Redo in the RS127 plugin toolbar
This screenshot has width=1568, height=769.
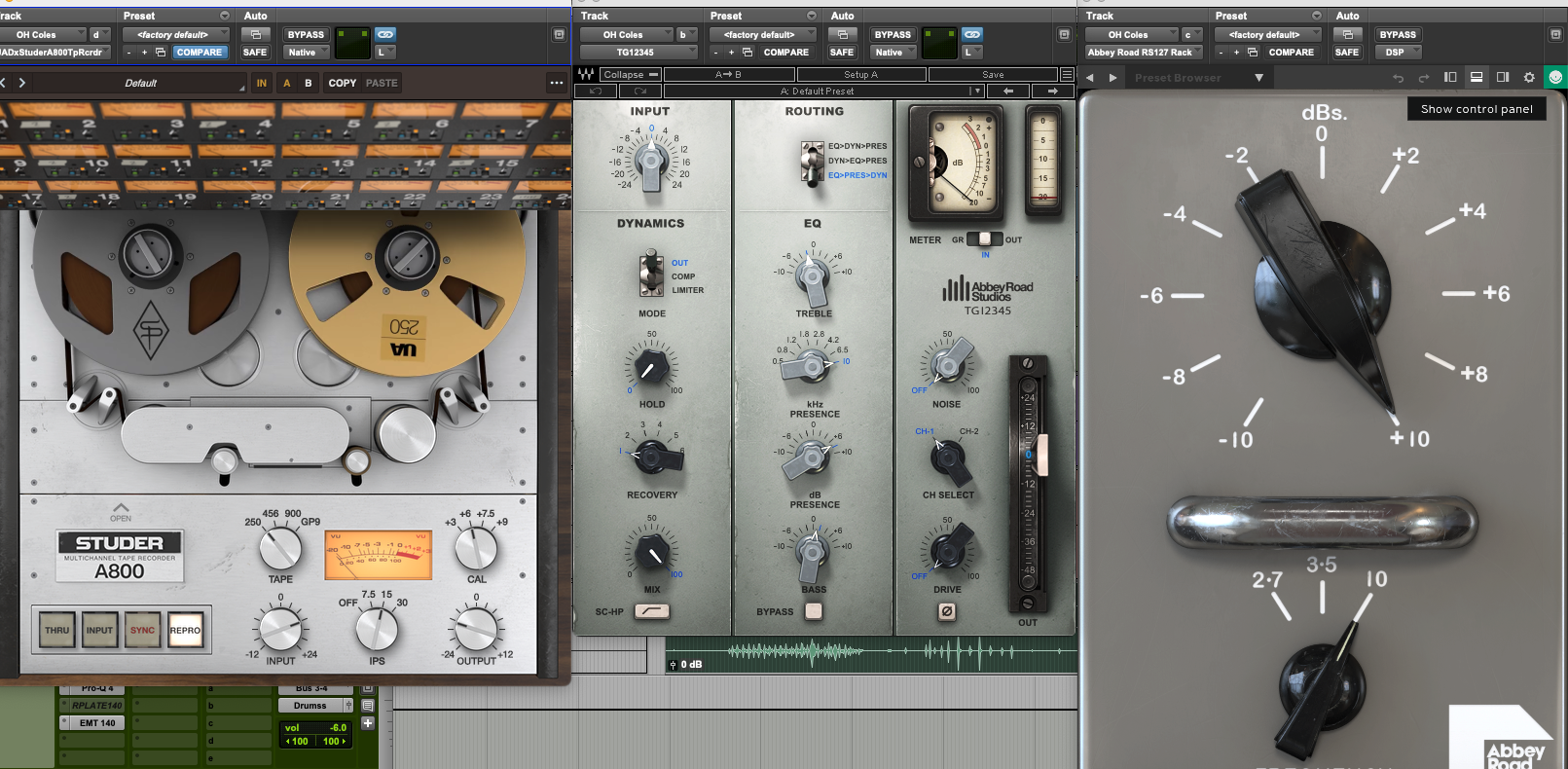(1424, 78)
